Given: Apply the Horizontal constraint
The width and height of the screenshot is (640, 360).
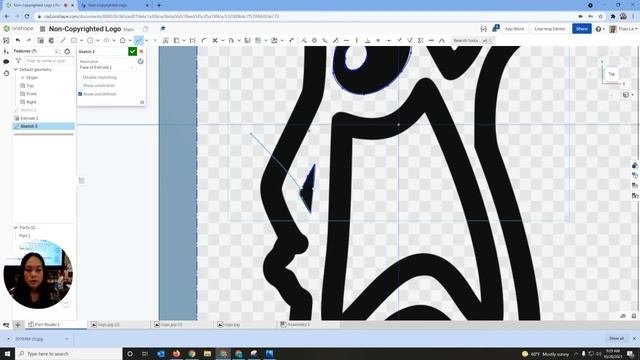Looking at the screenshot, I should [x=346, y=40].
